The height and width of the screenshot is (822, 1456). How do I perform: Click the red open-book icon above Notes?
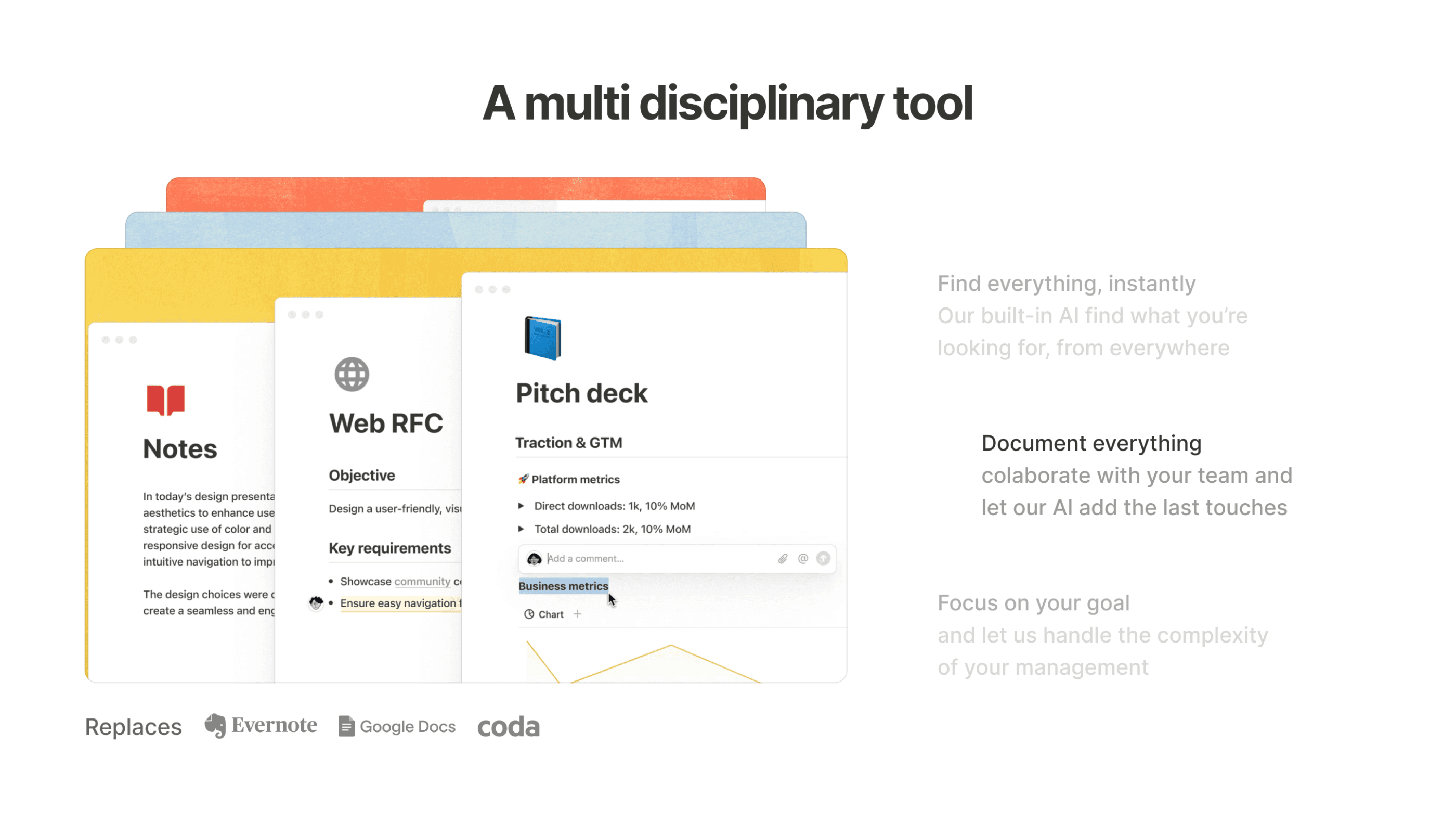pos(165,400)
